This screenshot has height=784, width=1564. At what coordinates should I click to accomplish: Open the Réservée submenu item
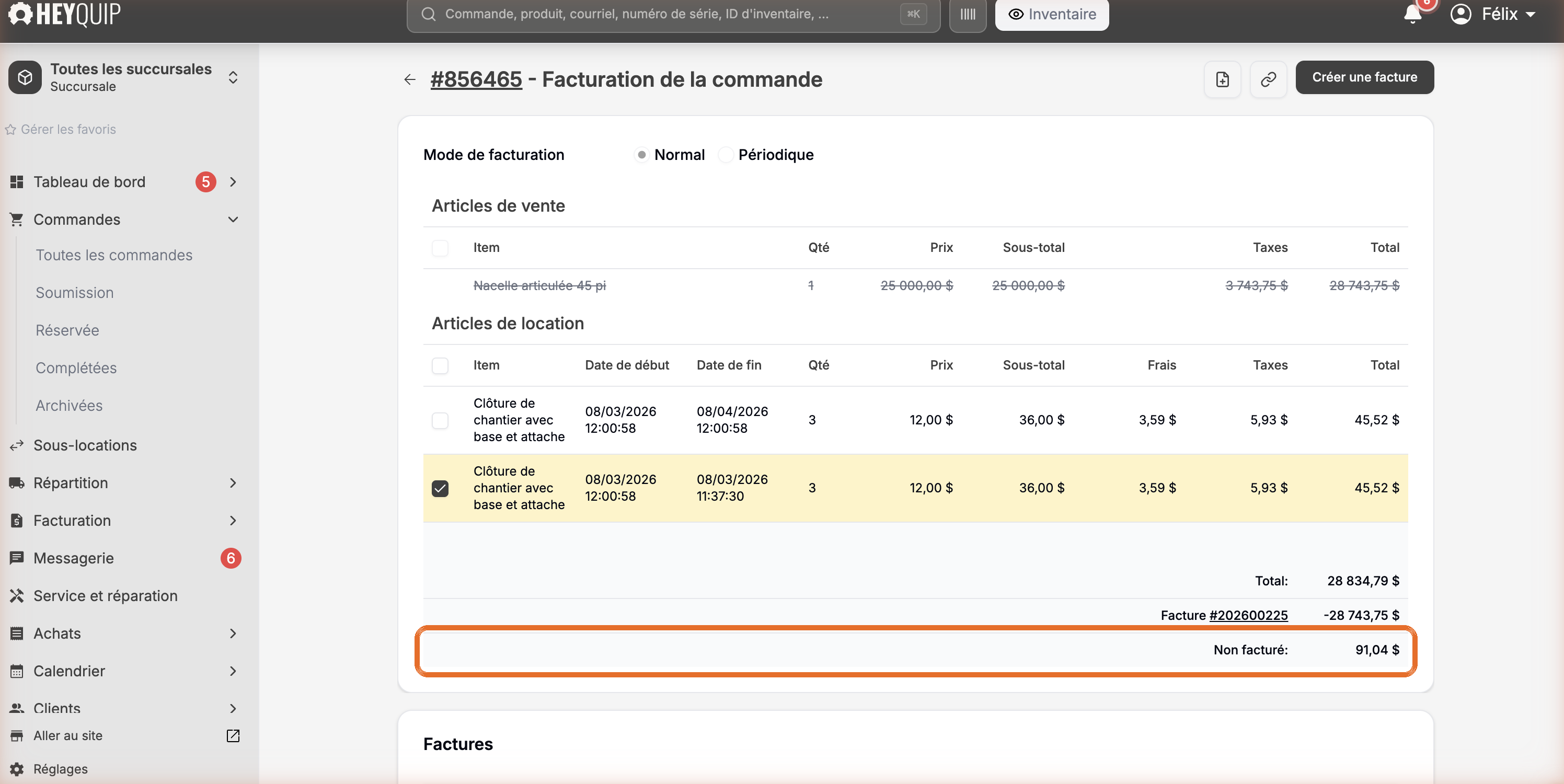point(67,330)
